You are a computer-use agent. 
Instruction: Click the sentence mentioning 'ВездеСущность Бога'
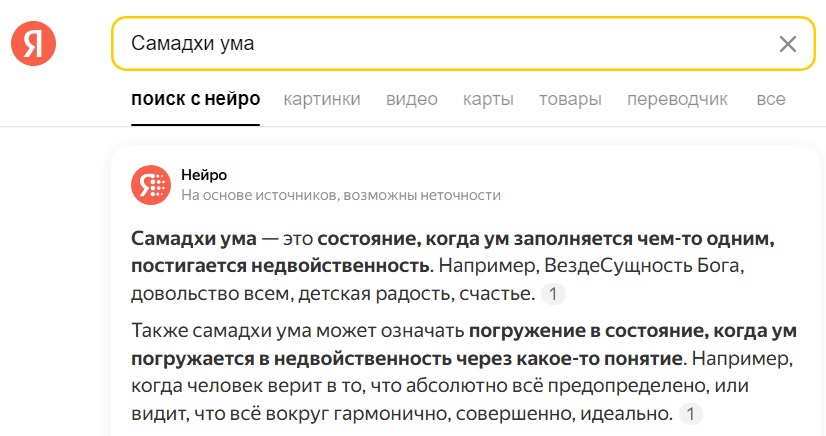(591, 266)
